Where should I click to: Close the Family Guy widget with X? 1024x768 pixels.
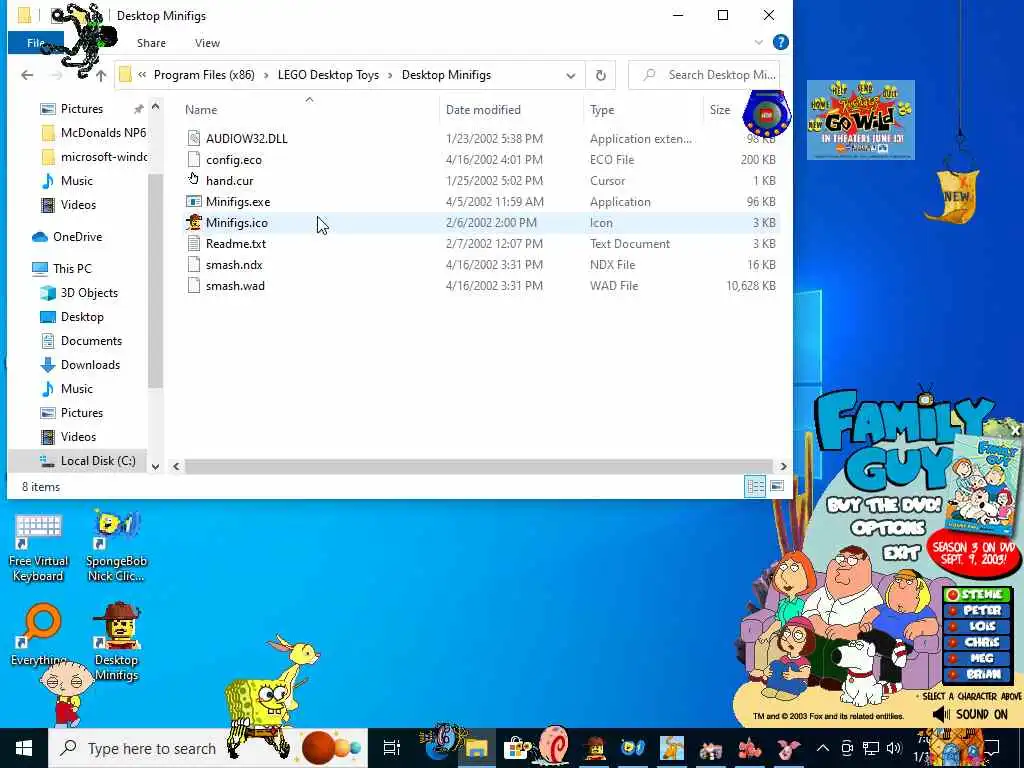coord(1016,431)
